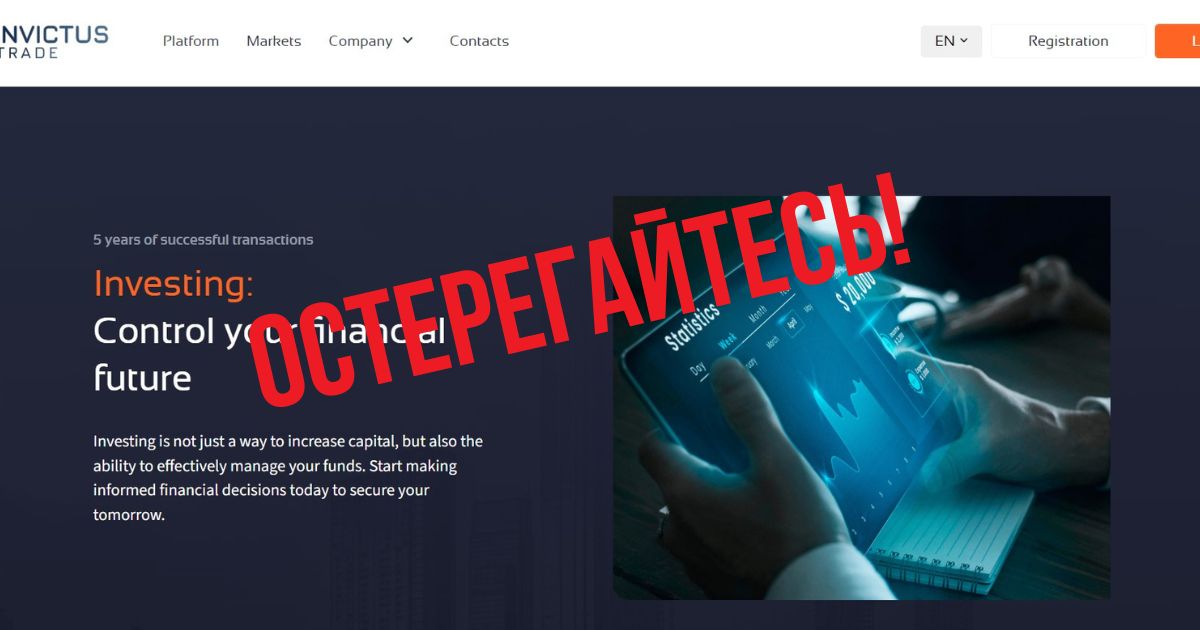
Task: Click the "Control your financial future" headline
Action: (x=269, y=354)
